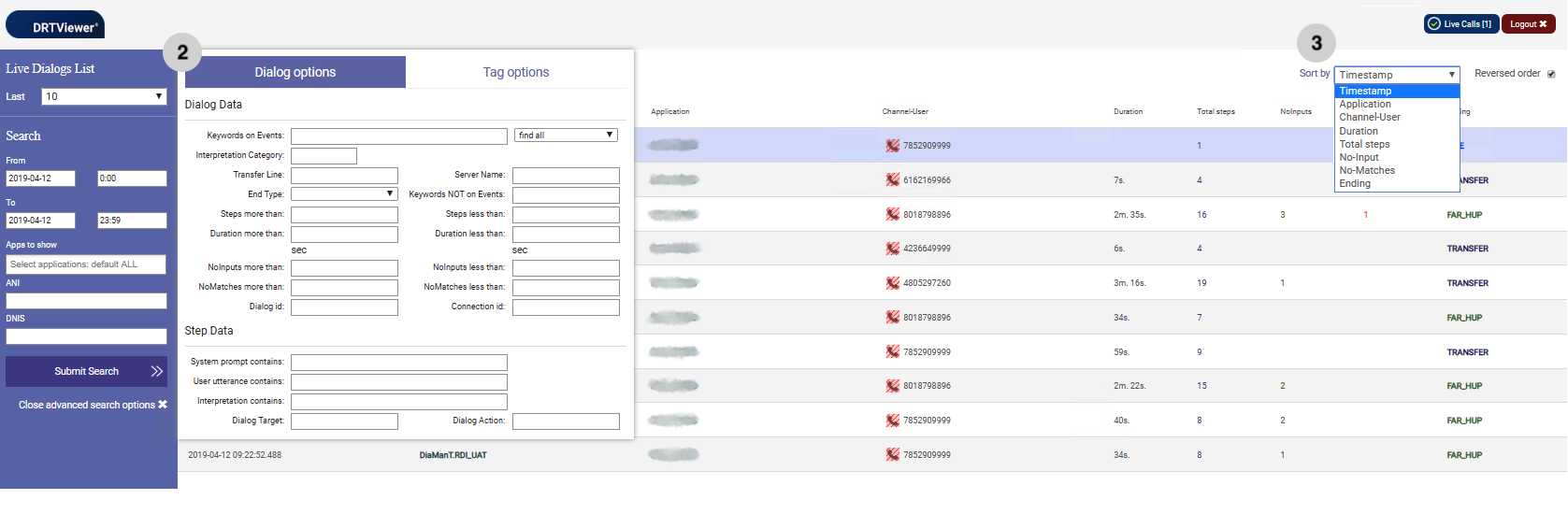Screen dimensions: 1568x514
Task: Click the DRTViewer logo
Action: click(x=56, y=26)
